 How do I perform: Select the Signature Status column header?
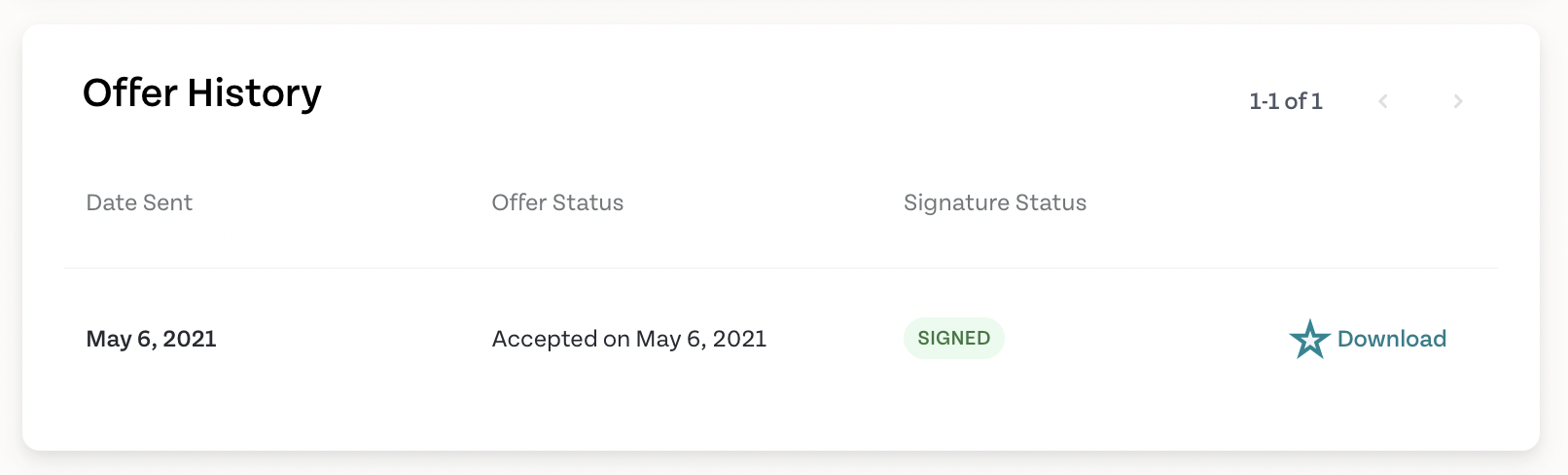coord(995,202)
